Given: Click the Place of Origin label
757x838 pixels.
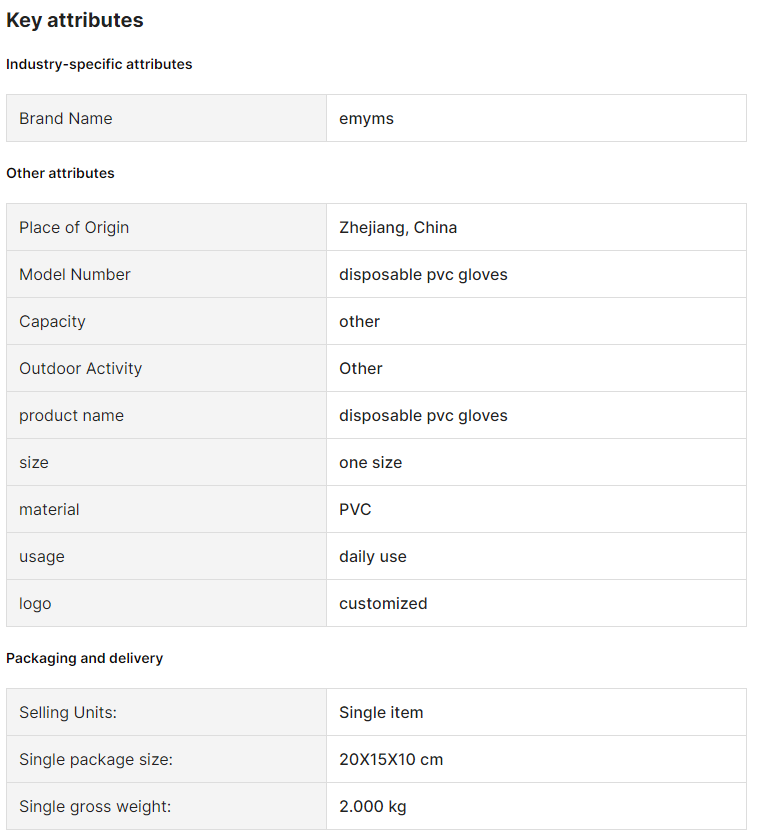Looking at the screenshot, I should pos(74,228).
